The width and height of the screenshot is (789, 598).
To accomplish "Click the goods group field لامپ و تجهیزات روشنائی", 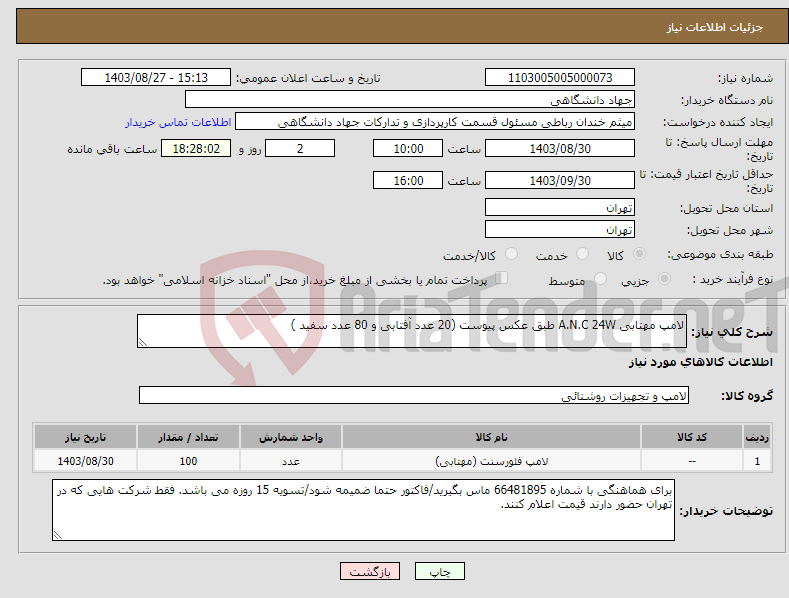I will (414, 396).
